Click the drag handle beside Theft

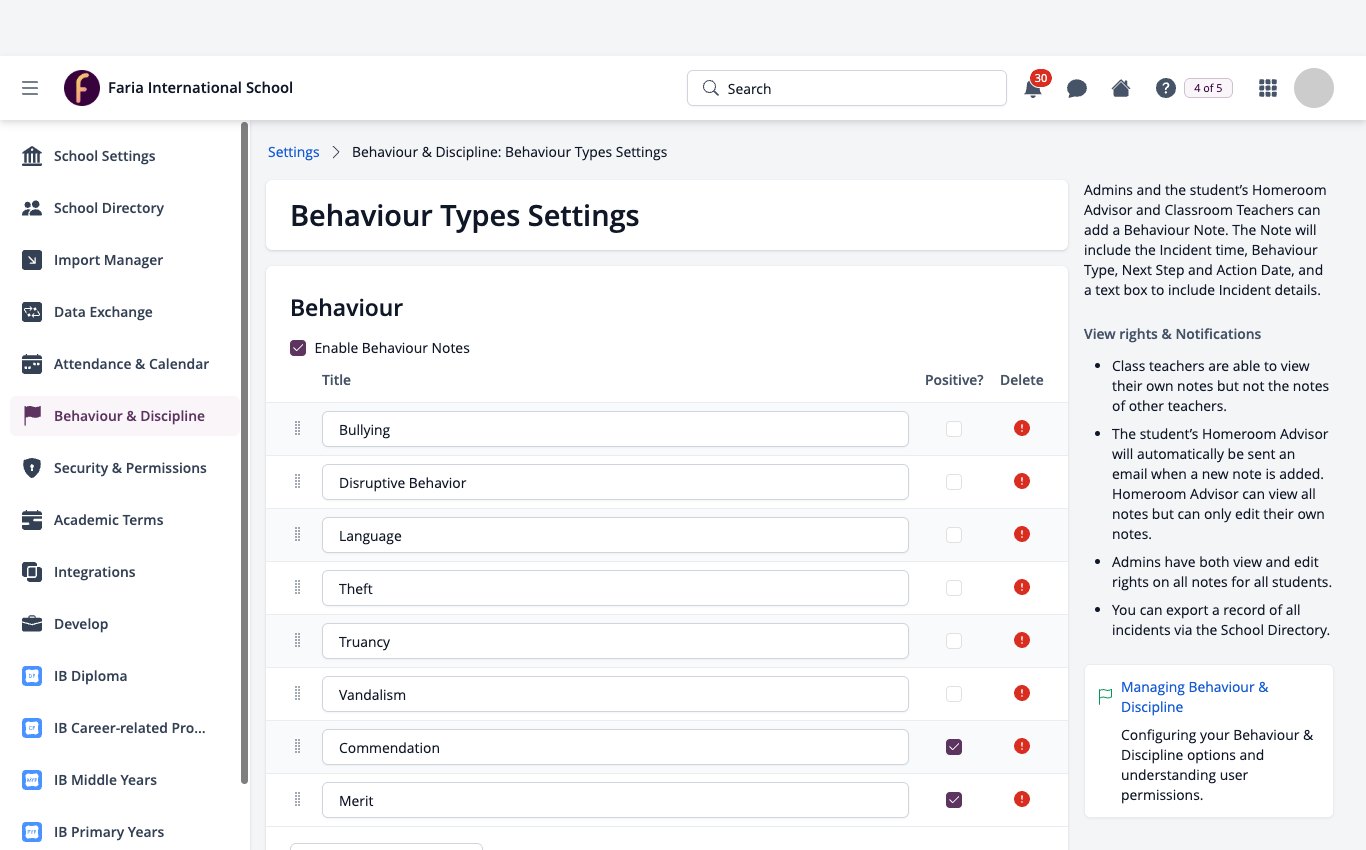pyautogui.click(x=297, y=587)
